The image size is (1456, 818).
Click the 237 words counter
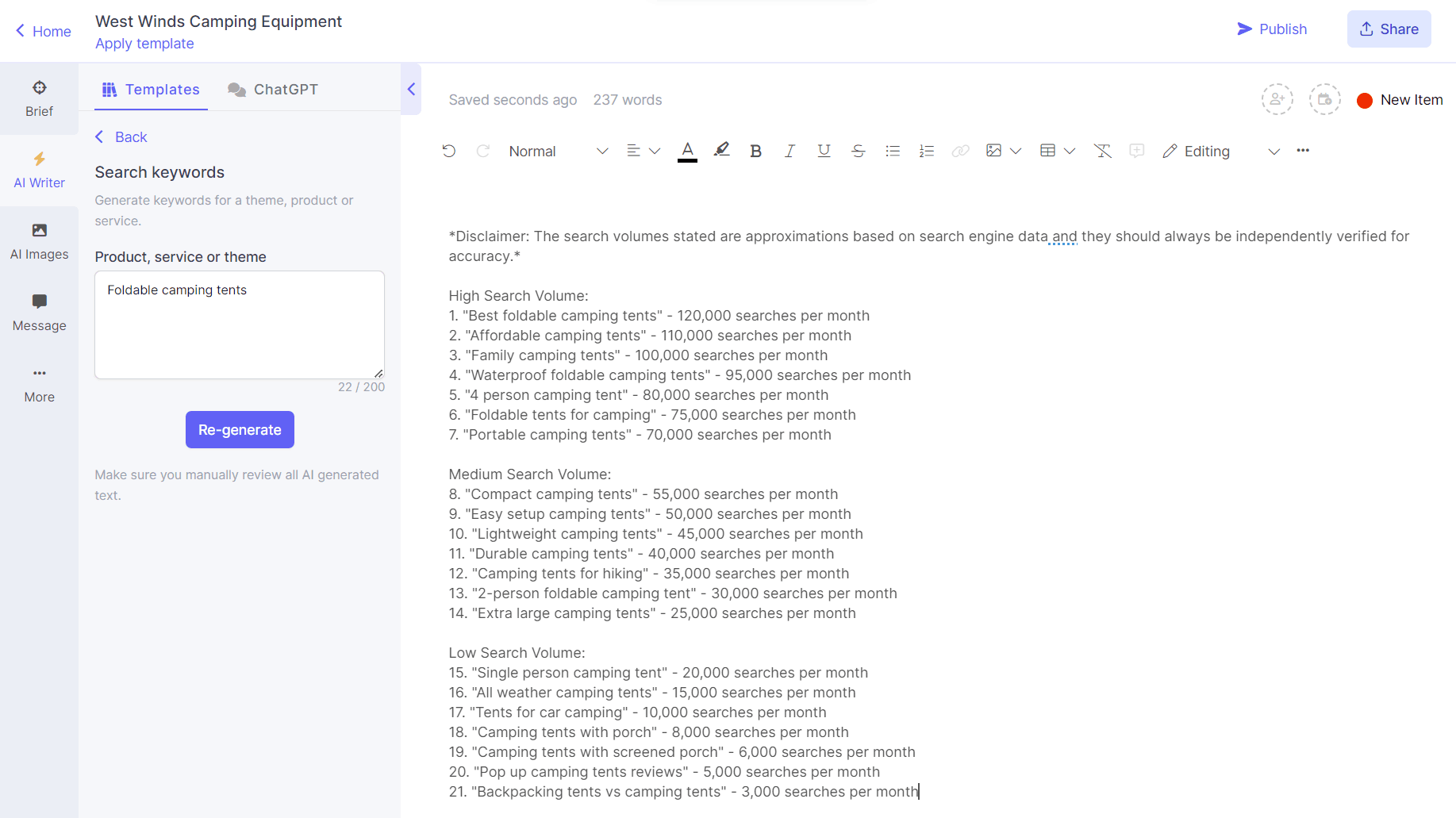click(x=627, y=100)
